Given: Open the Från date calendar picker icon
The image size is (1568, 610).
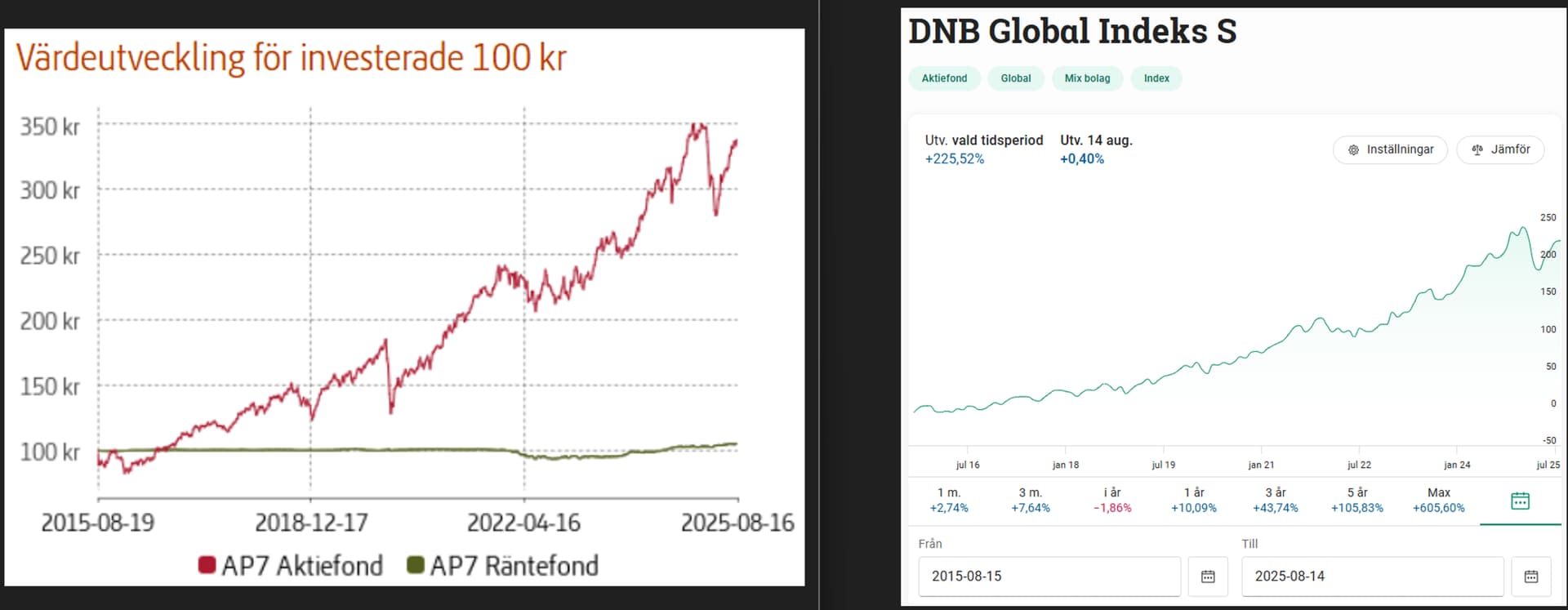Looking at the screenshot, I should coord(1208,577).
